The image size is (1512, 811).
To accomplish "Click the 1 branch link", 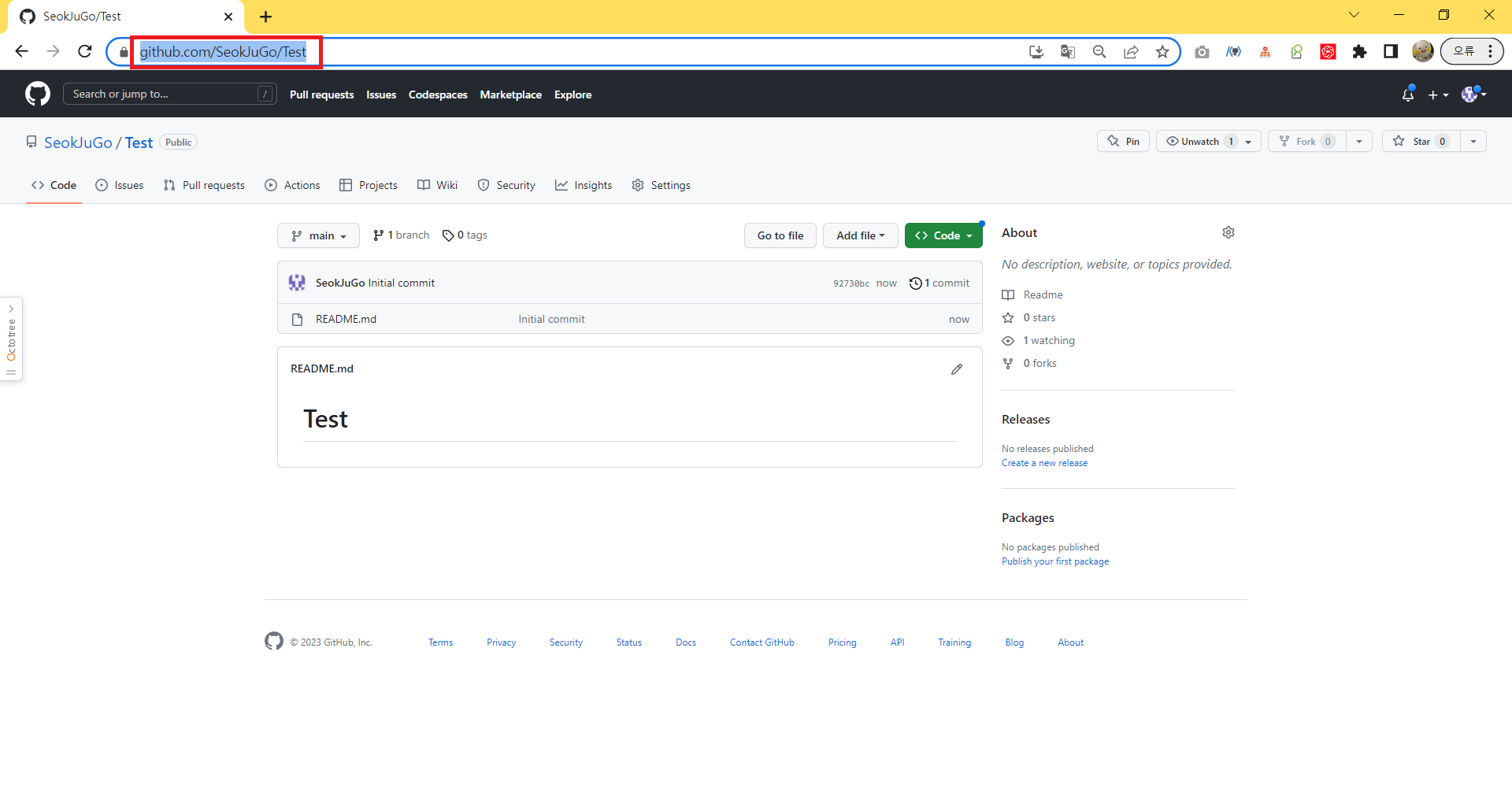I will pos(401,235).
